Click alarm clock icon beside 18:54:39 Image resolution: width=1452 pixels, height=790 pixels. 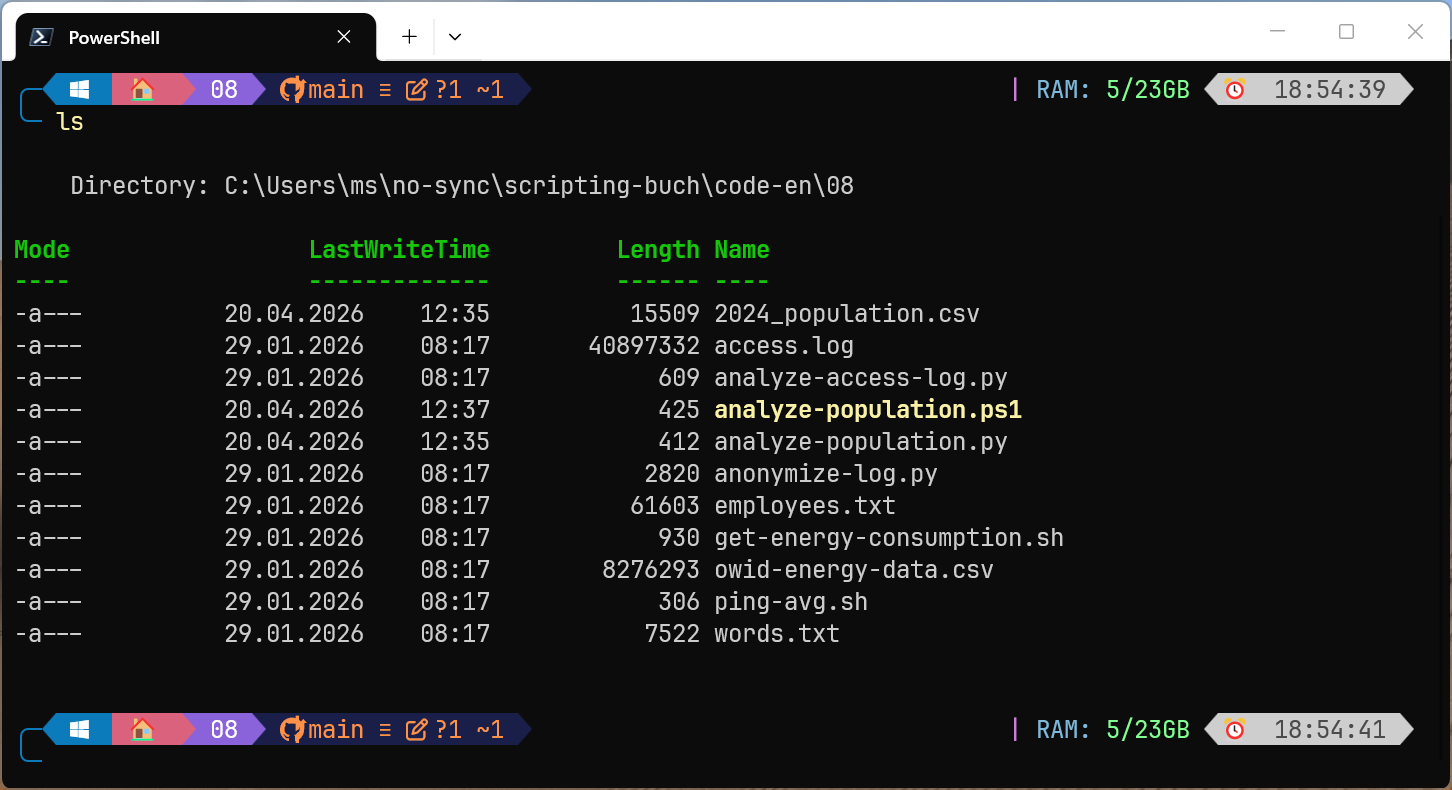click(x=1235, y=90)
